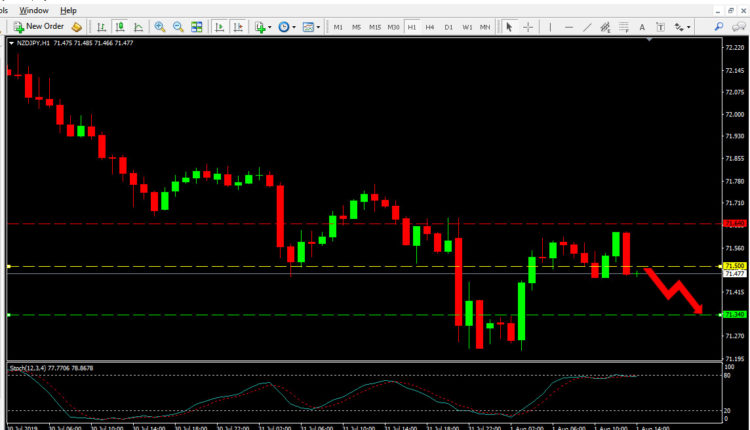Select the Crosshair tool
The image size is (750, 430).
(528, 27)
